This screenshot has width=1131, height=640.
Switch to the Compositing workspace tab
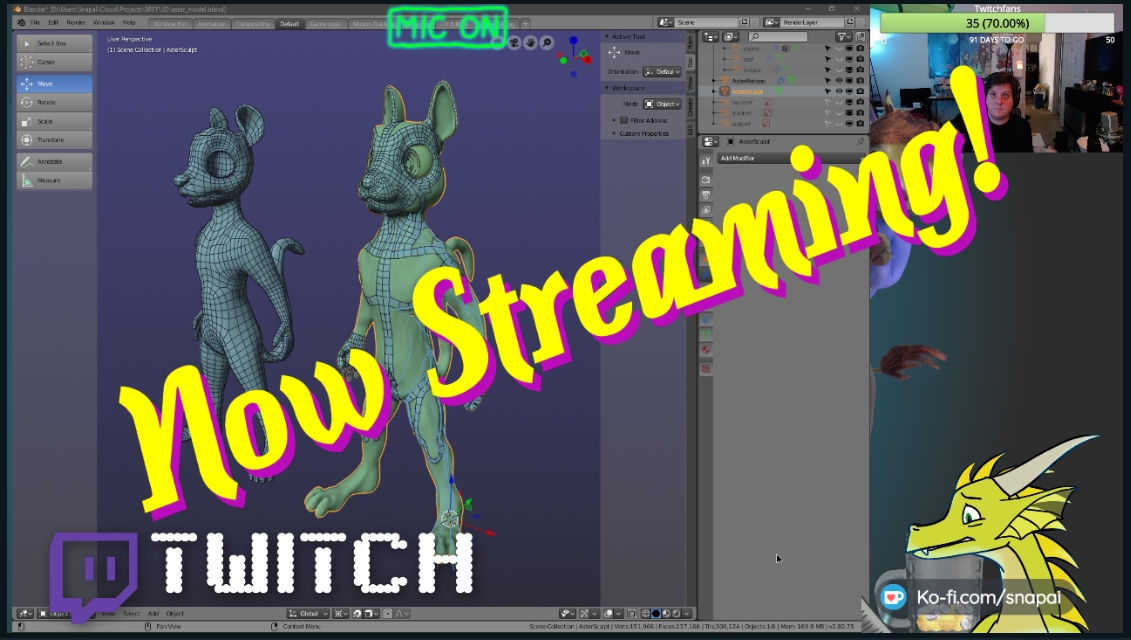tap(252, 24)
